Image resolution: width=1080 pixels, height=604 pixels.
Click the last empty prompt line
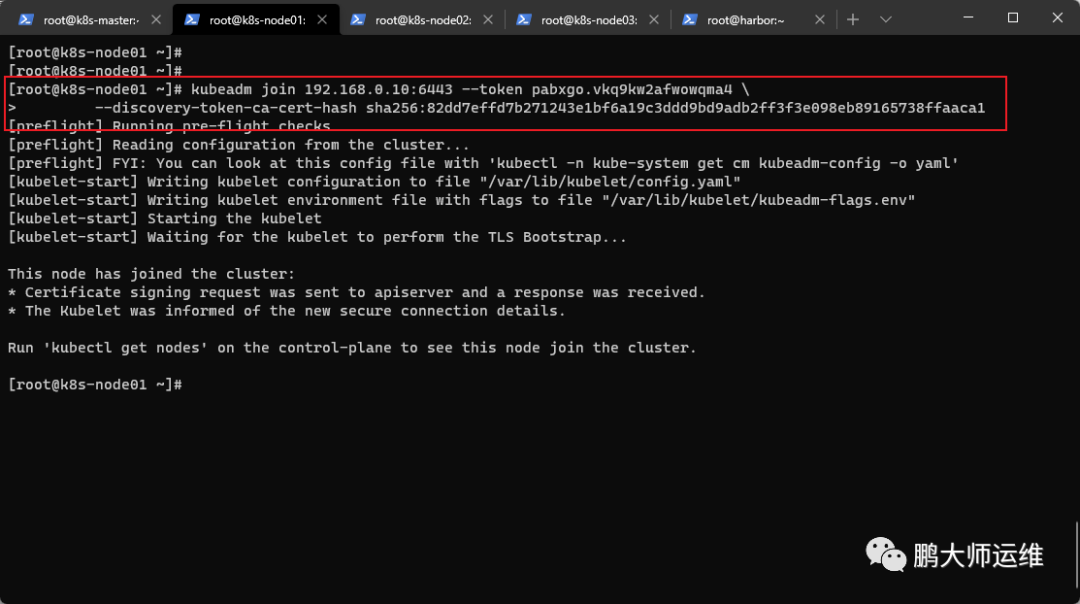(95, 384)
